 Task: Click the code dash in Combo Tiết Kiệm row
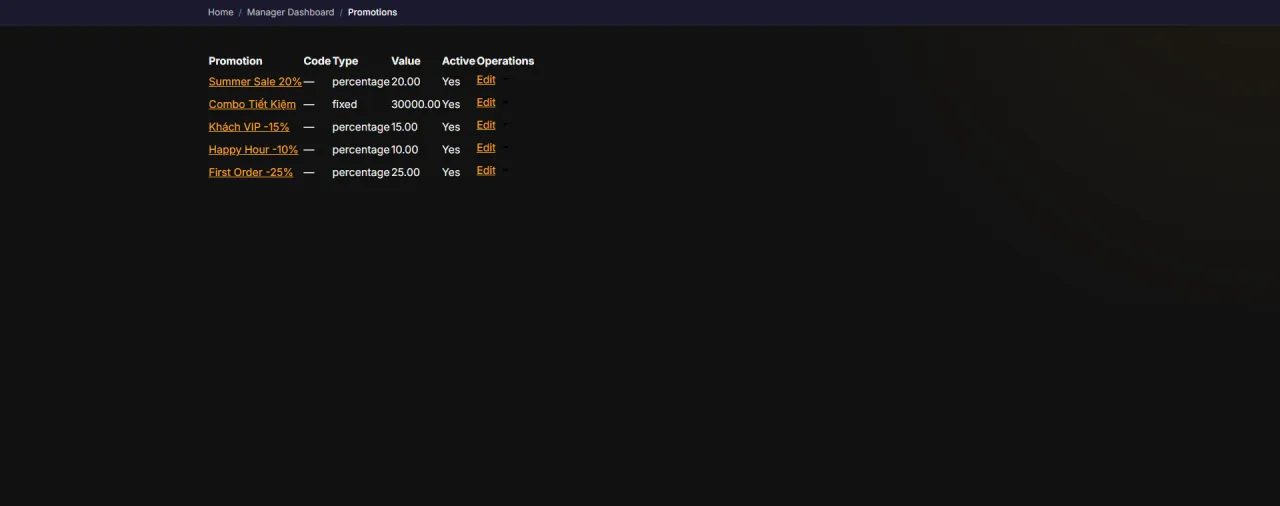[309, 104]
